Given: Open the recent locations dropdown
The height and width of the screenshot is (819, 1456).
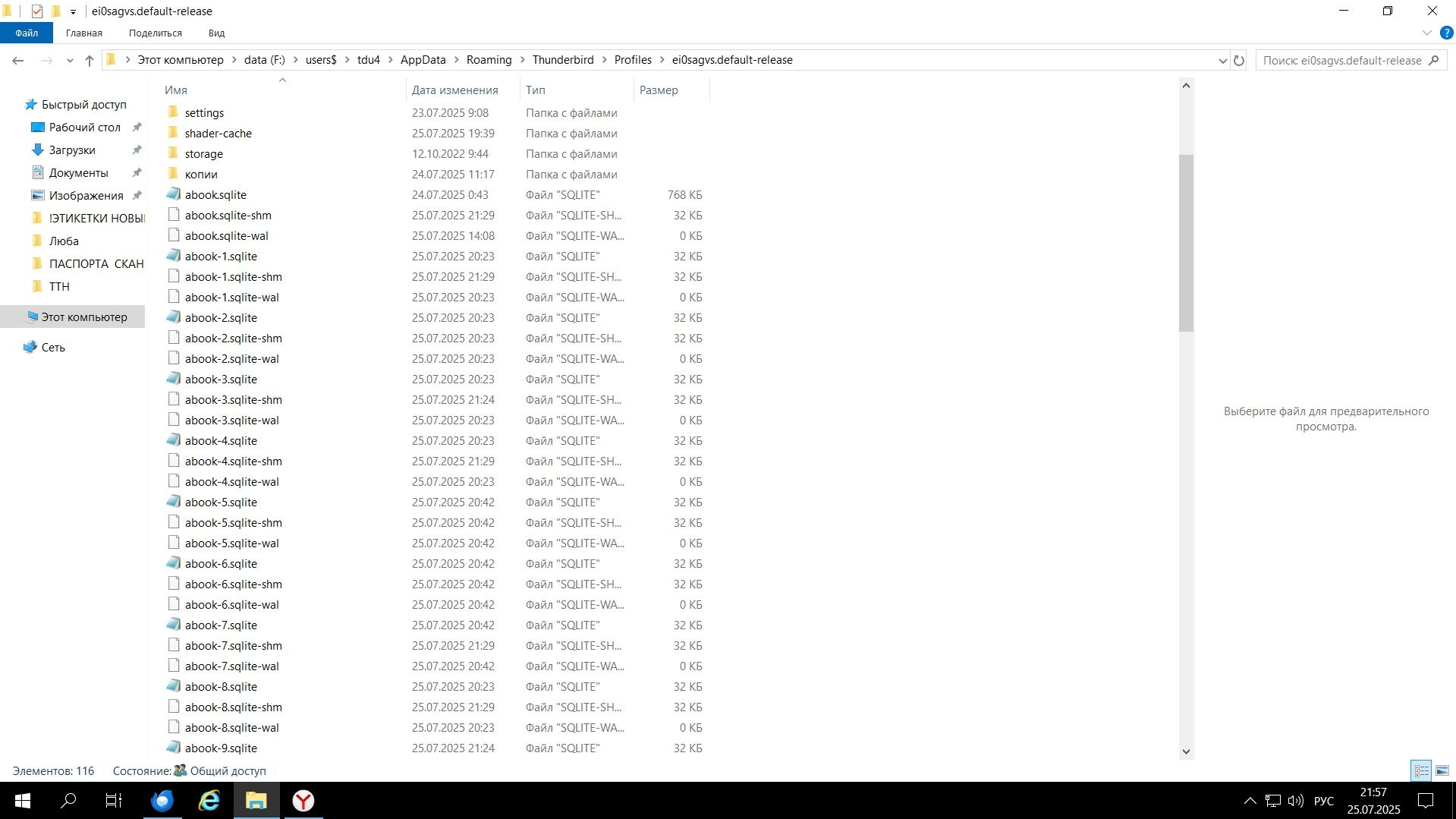Looking at the screenshot, I should click(x=70, y=60).
